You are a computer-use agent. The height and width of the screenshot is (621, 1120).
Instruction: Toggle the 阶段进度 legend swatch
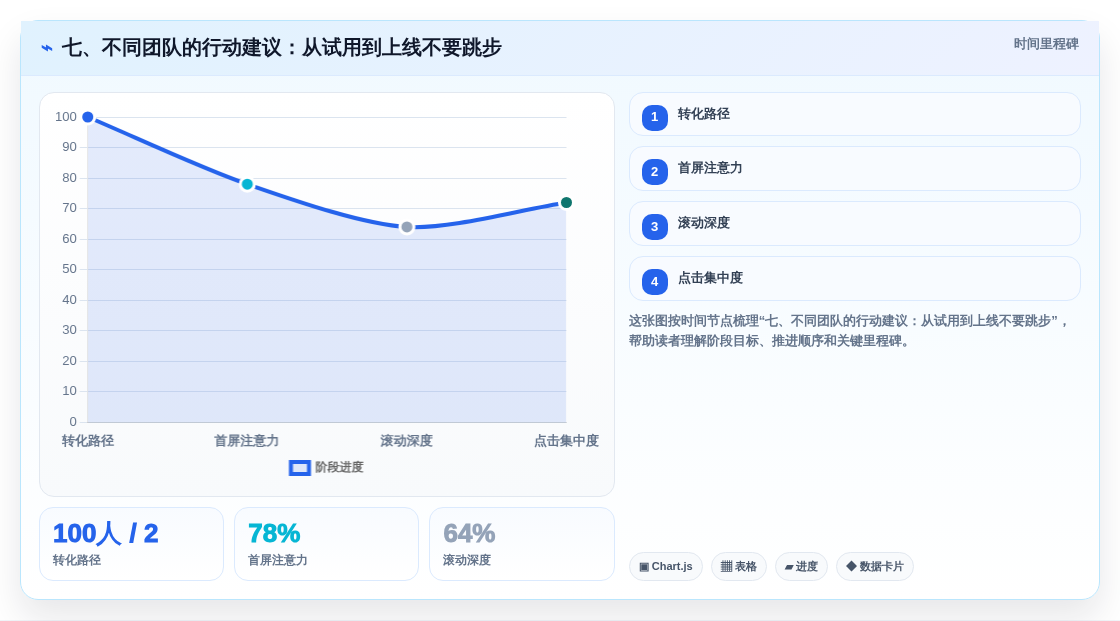(299, 468)
